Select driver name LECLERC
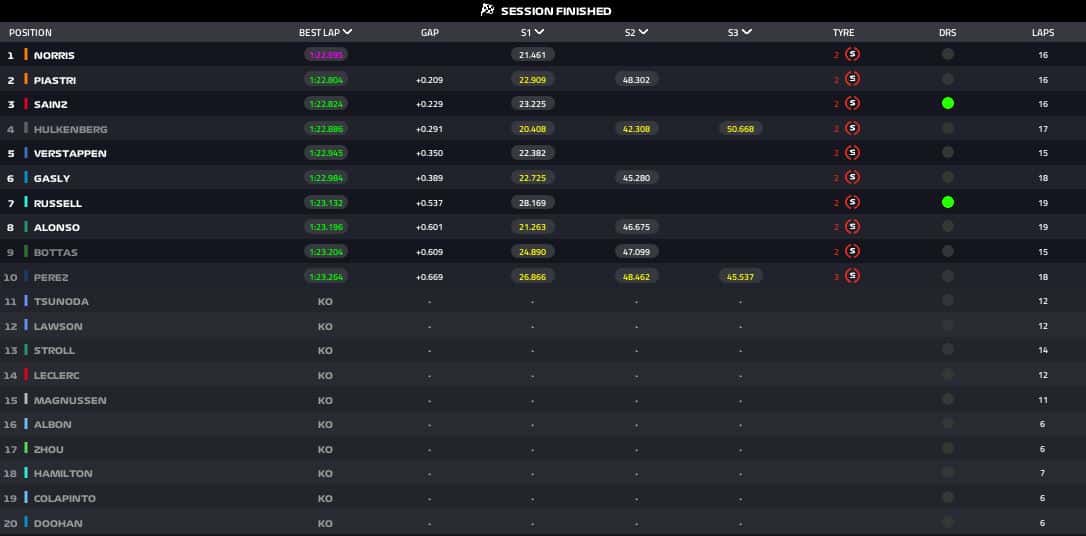1086x536 pixels. 57,375
